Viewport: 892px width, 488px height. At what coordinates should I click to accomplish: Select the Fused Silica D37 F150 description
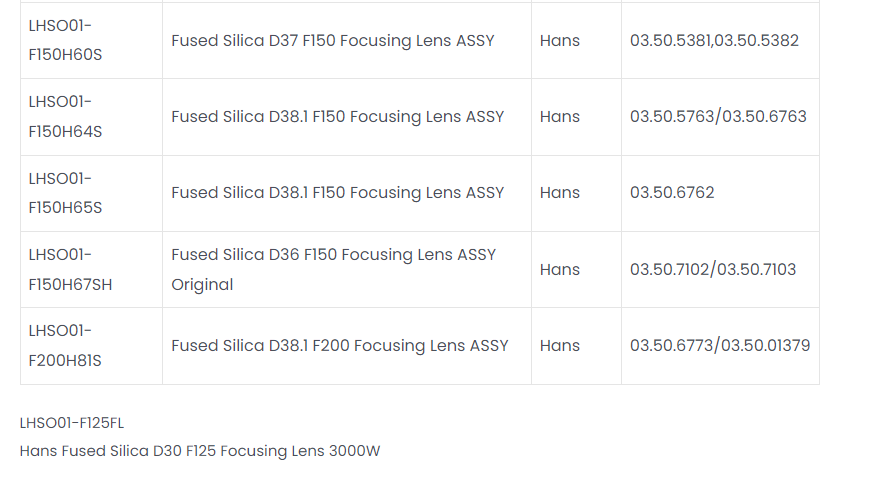click(x=332, y=41)
